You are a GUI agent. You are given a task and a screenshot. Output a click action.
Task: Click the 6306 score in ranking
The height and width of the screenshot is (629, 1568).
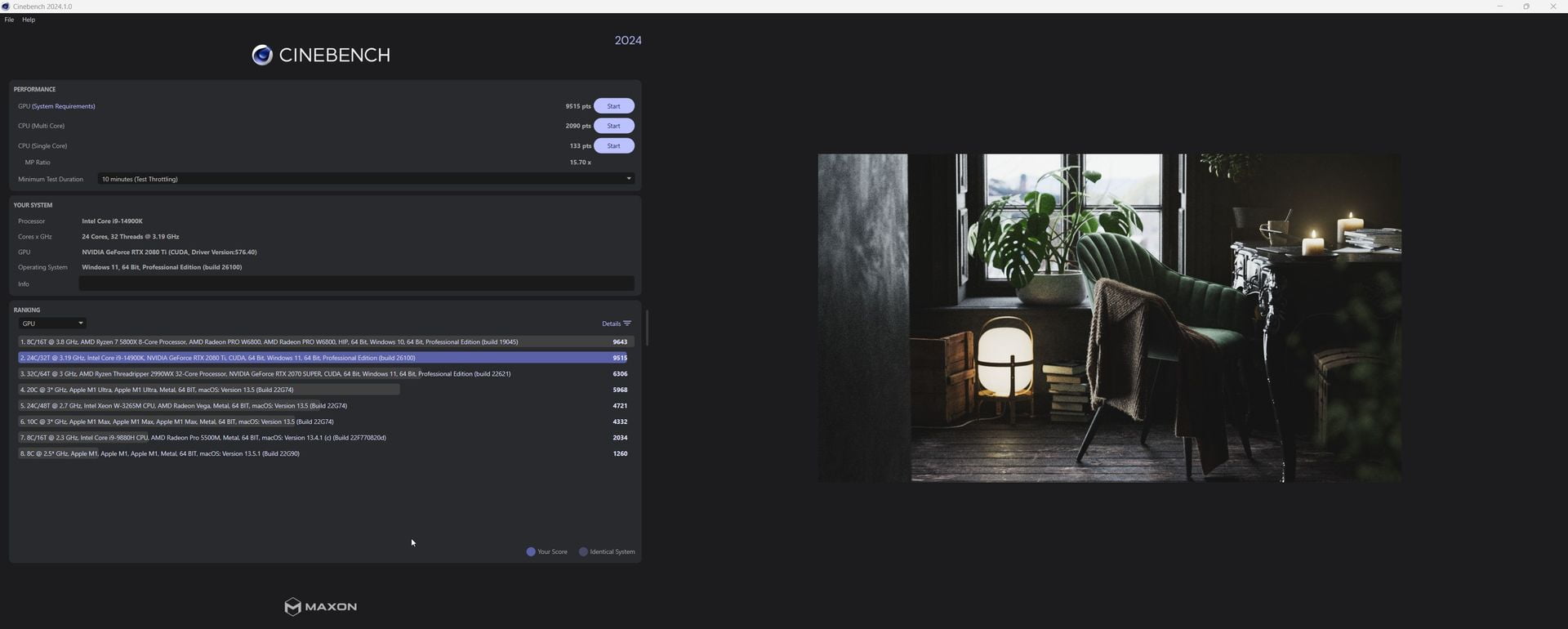point(620,374)
